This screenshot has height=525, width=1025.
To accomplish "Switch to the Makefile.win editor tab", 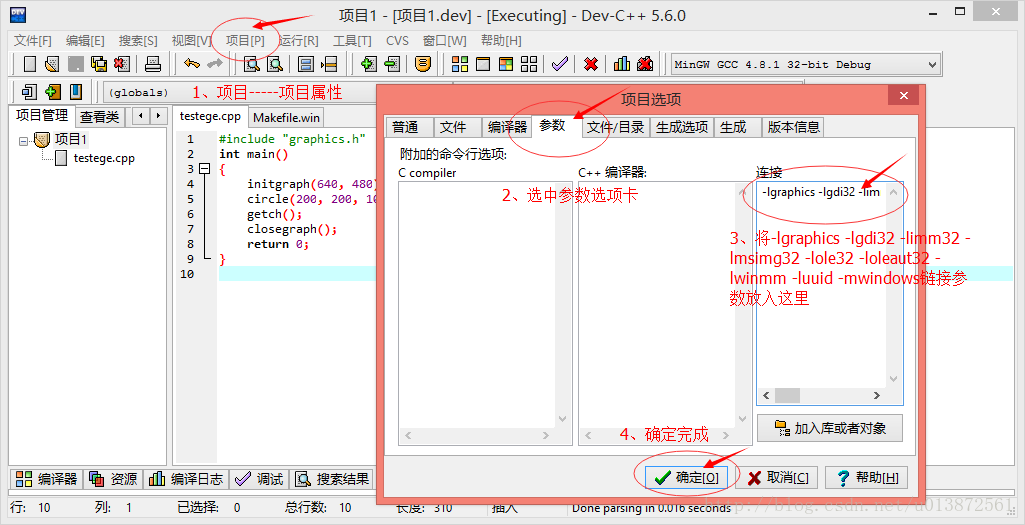I will (286, 118).
